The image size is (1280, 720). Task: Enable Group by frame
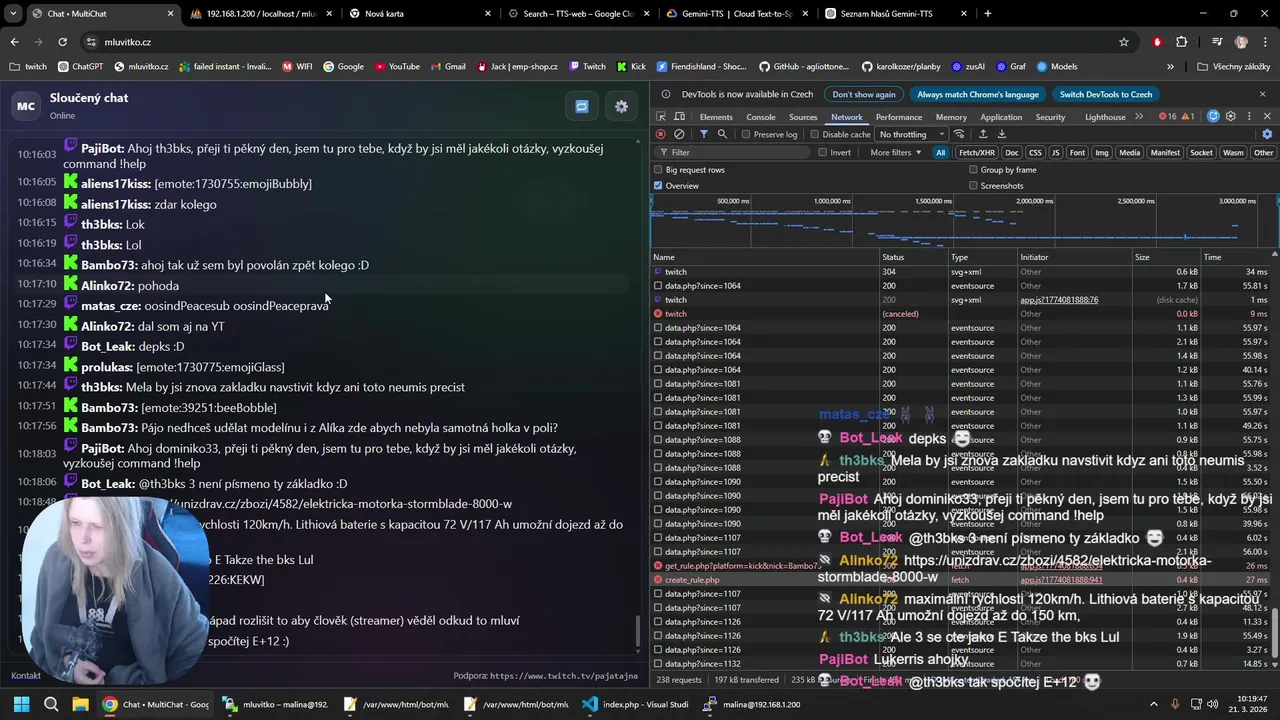coord(973,170)
